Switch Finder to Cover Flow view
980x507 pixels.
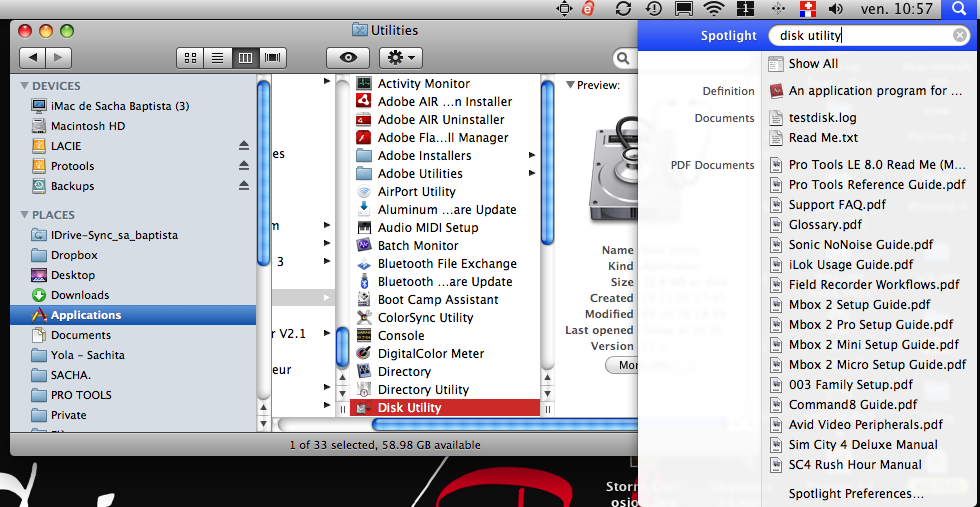pyautogui.click(x=272, y=58)
